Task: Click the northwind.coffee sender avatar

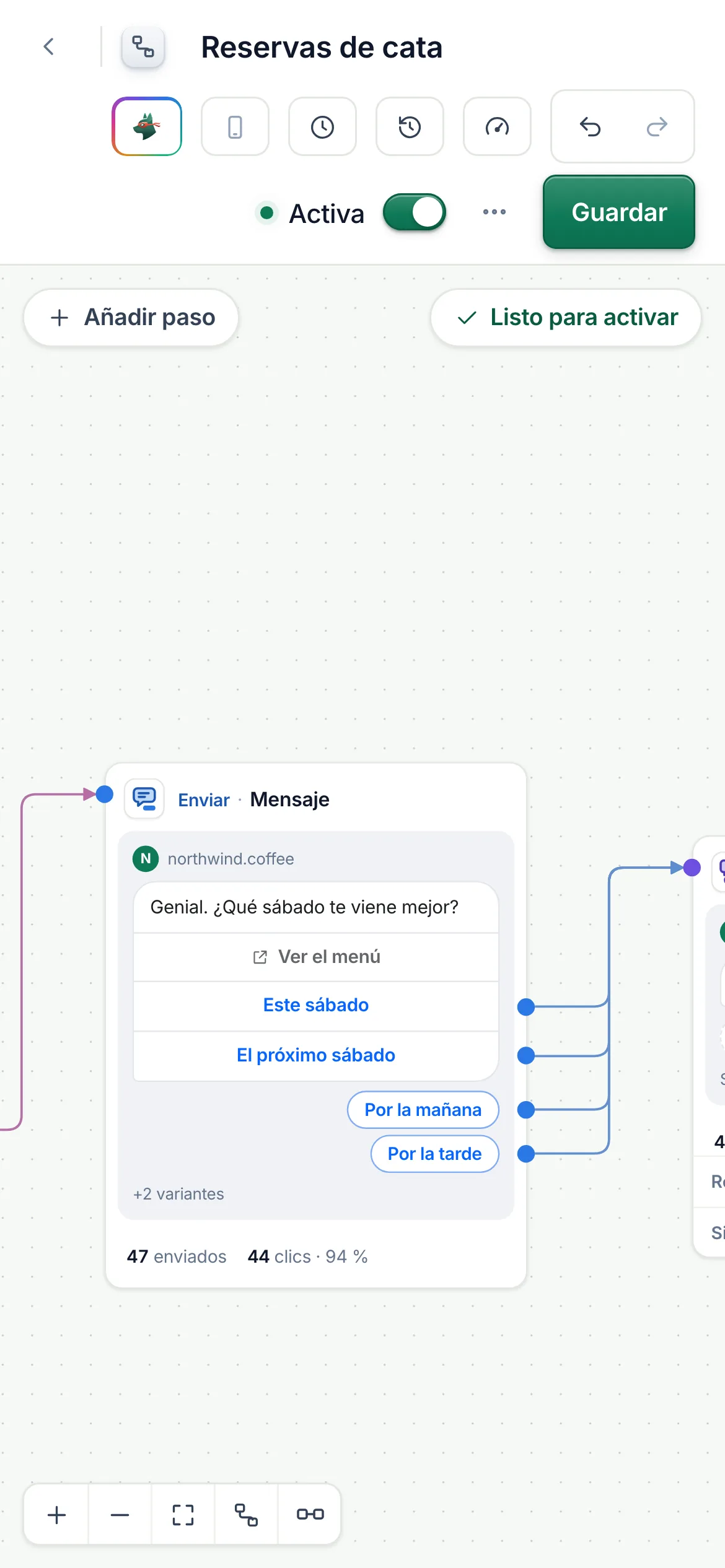Action: coord(146,858)
